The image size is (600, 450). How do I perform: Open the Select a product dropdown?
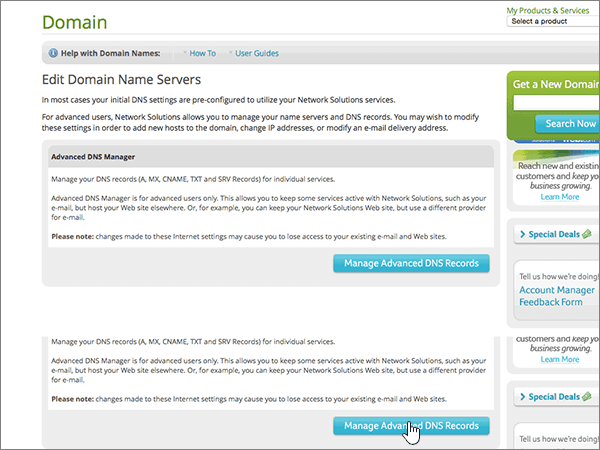tap(553, 21)
